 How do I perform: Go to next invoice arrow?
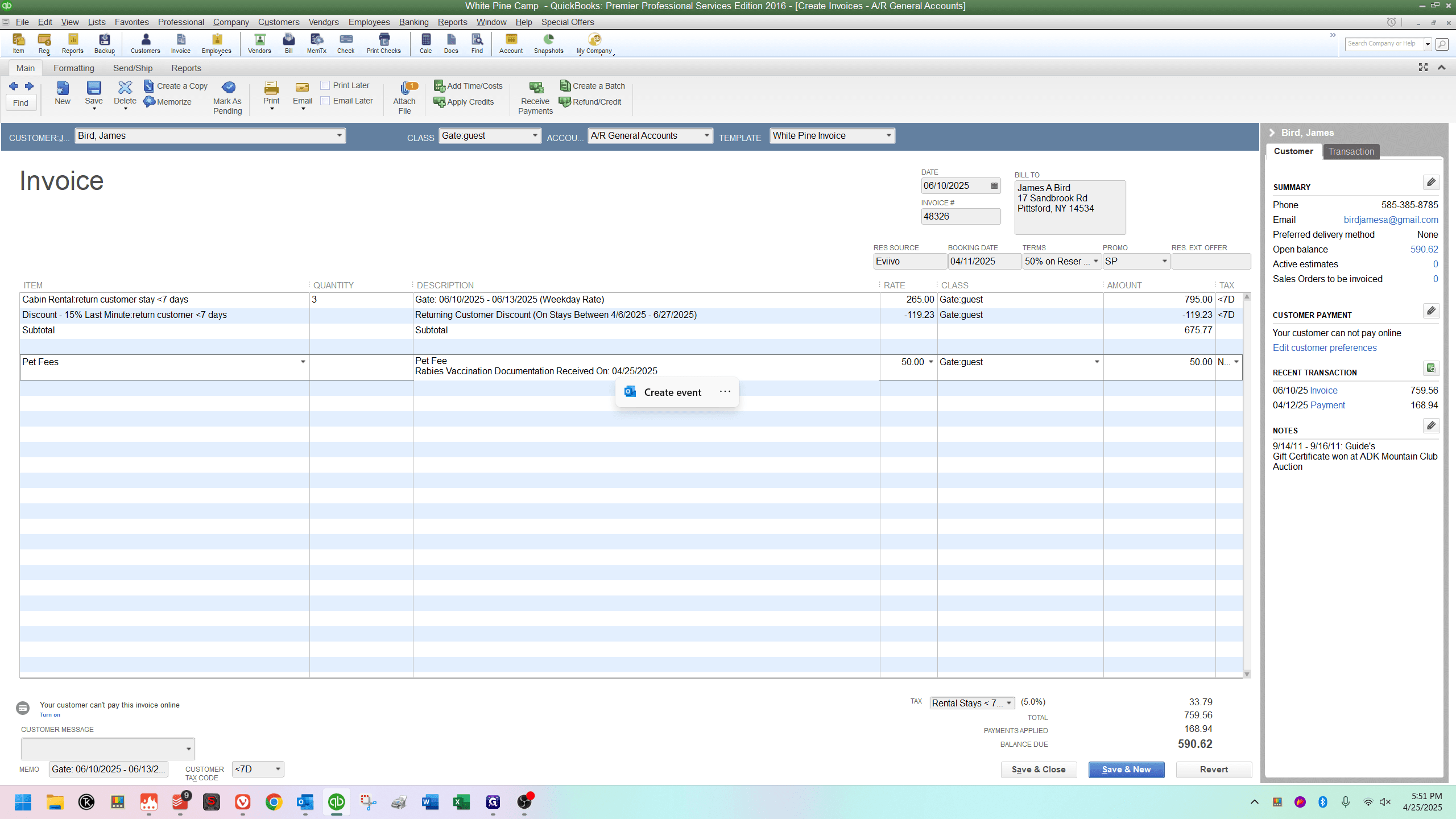29,86
